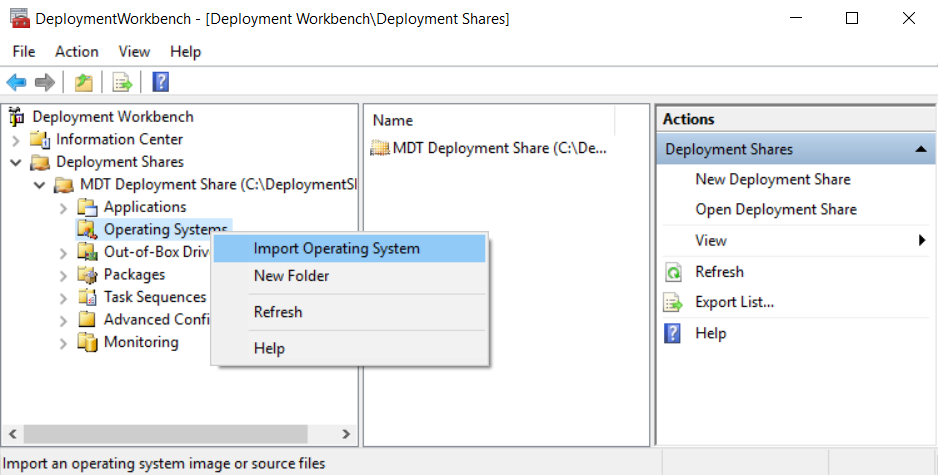Click the Up one level folder icon
Screen dimensions: 938x475
click(x=83, y=82)
